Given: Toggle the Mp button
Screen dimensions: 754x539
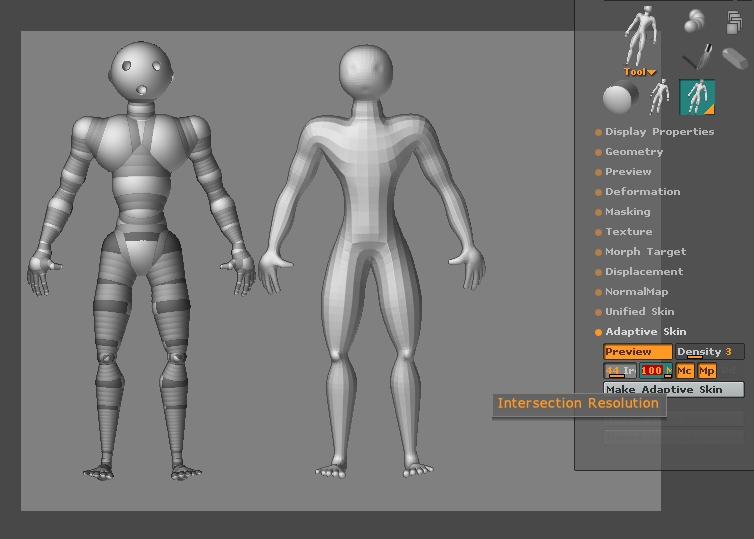Looking at the screenshot, I should coord(706,371).
